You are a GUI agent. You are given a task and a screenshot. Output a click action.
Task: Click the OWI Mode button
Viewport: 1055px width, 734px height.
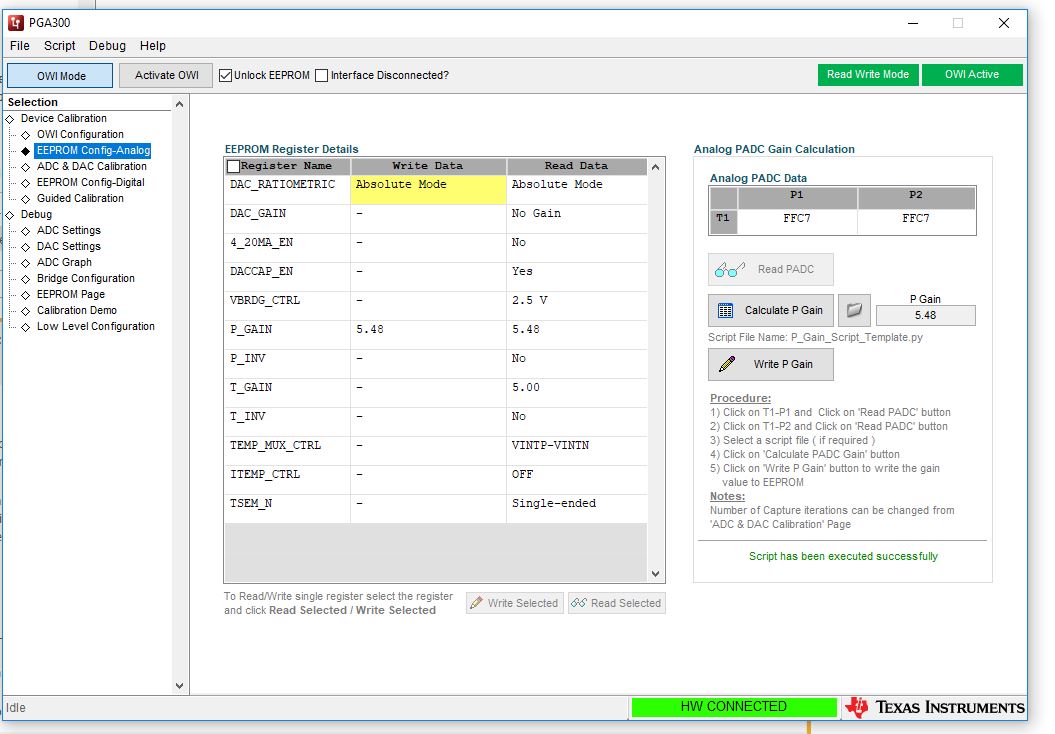(61, 75)
